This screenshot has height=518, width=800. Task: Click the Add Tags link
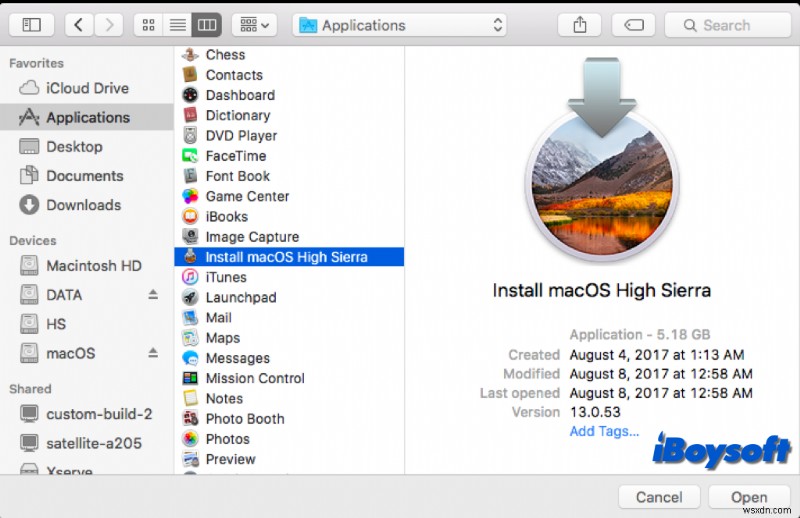[x=604, y=431]
